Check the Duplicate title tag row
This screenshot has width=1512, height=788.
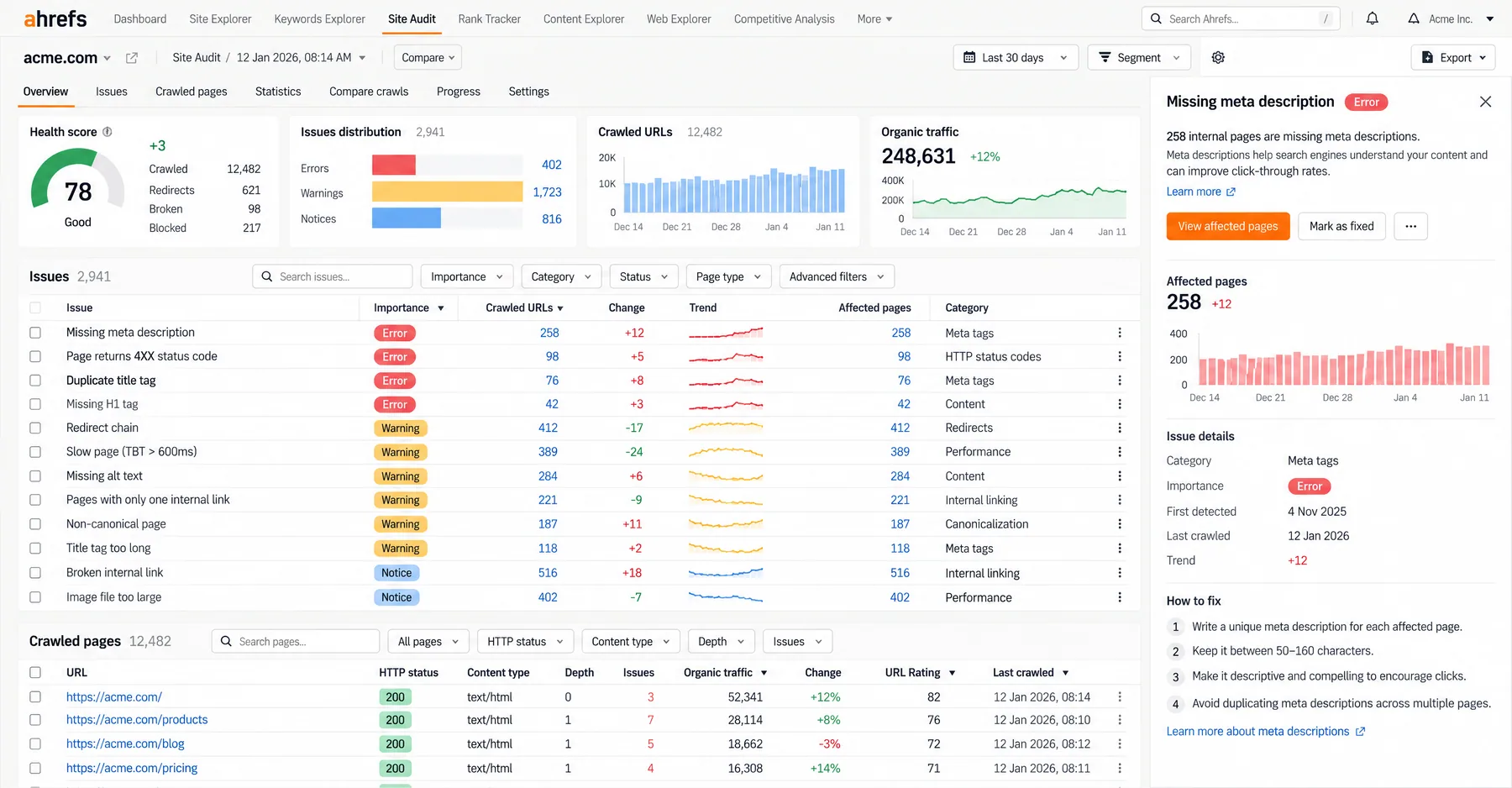point(35,381)
